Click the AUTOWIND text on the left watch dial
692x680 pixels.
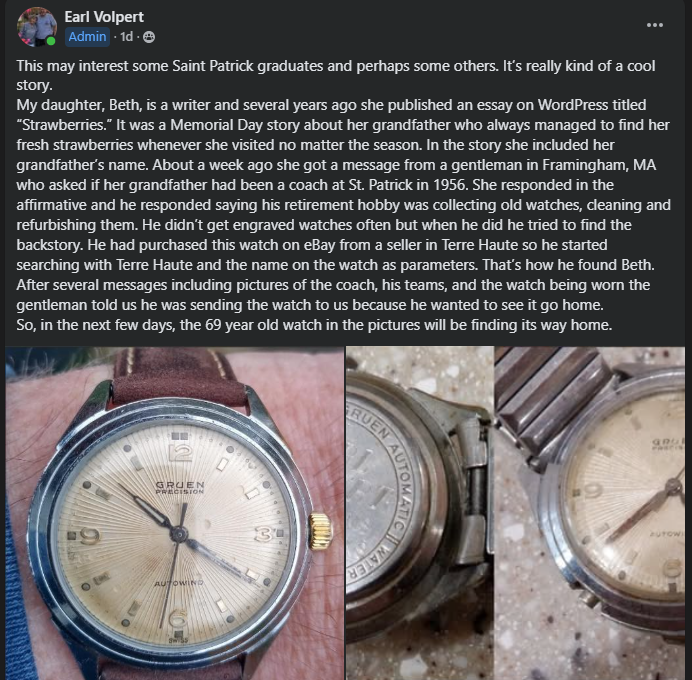[179, 583]
